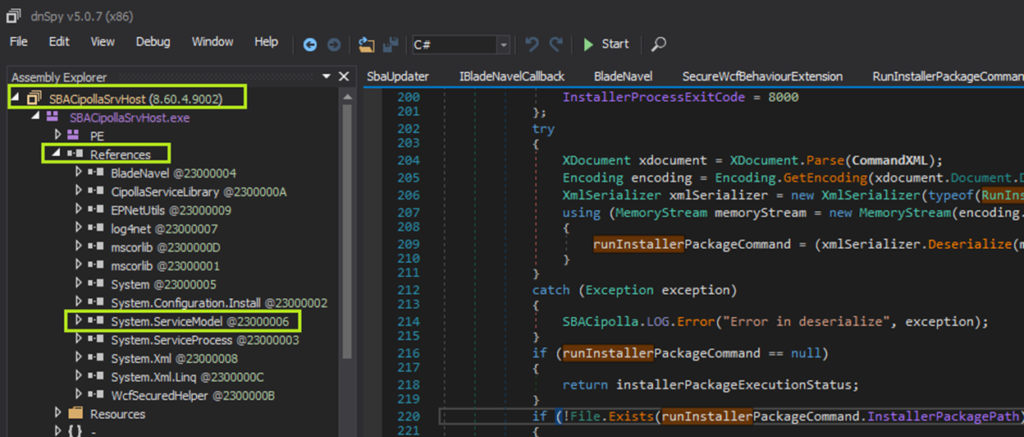Click the Redo icon

tap(556, 44)
